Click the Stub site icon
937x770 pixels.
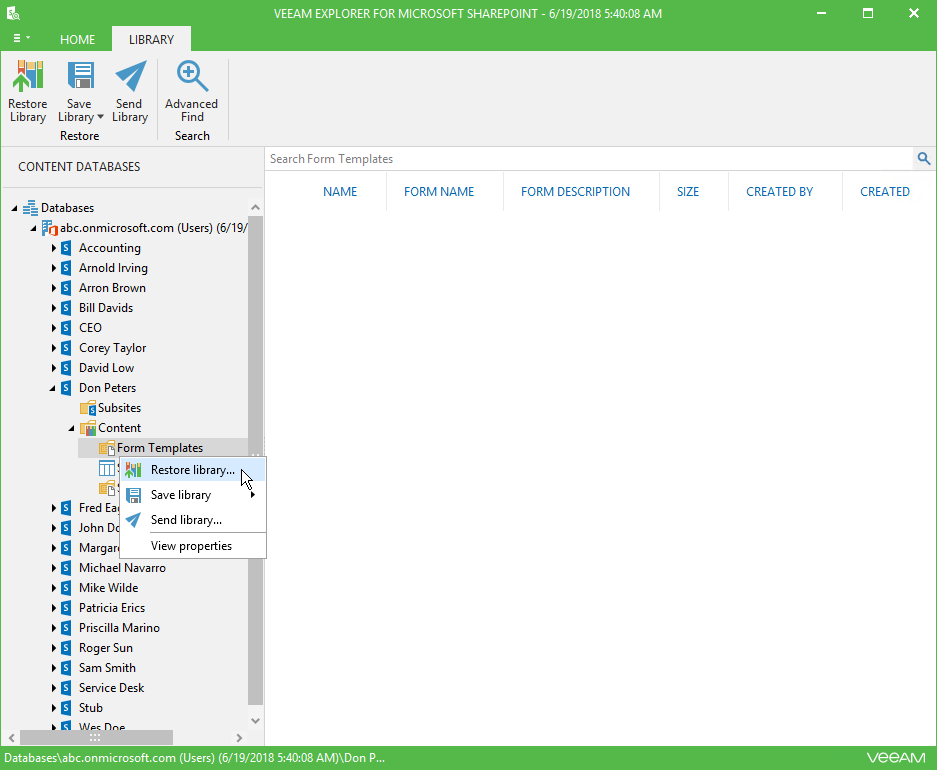(x=66, y=708)
